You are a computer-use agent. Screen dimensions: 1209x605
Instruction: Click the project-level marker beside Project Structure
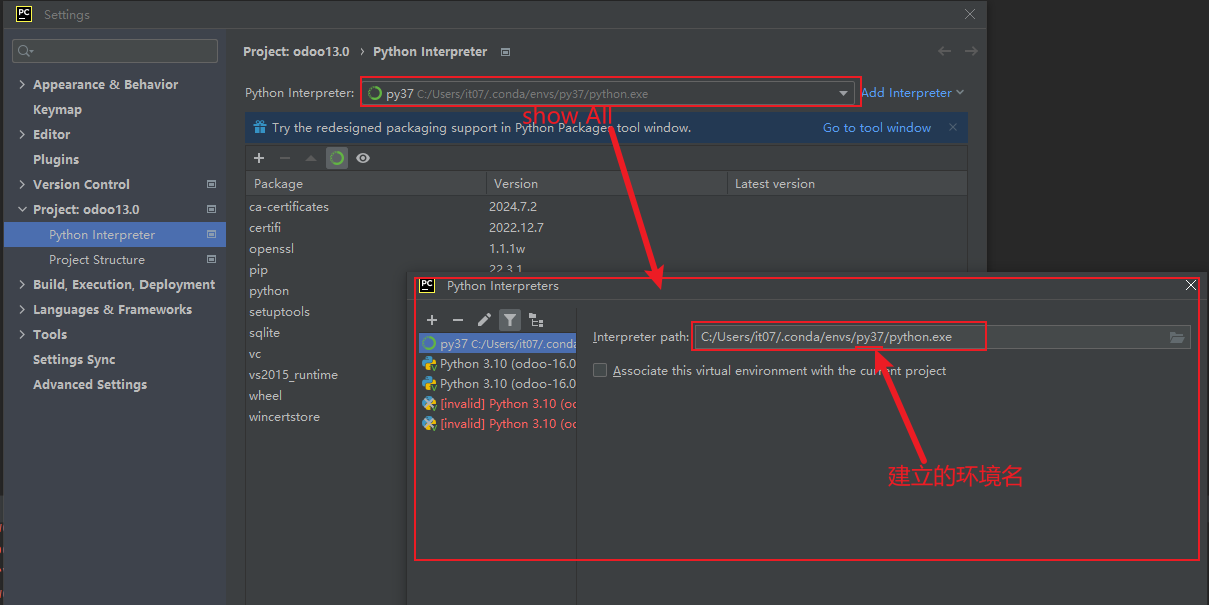(x=211, y=259)
